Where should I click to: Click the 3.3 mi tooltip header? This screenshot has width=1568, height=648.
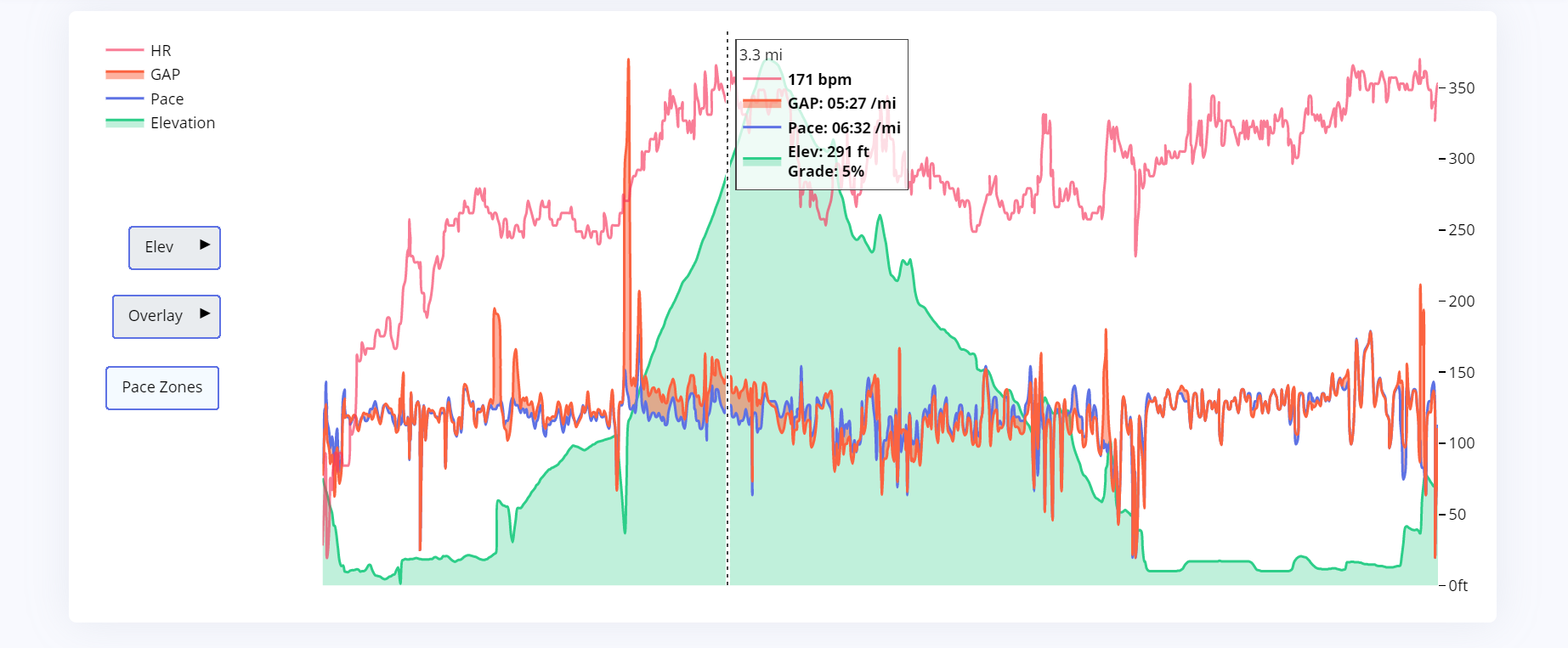click(x=761, y=55)
